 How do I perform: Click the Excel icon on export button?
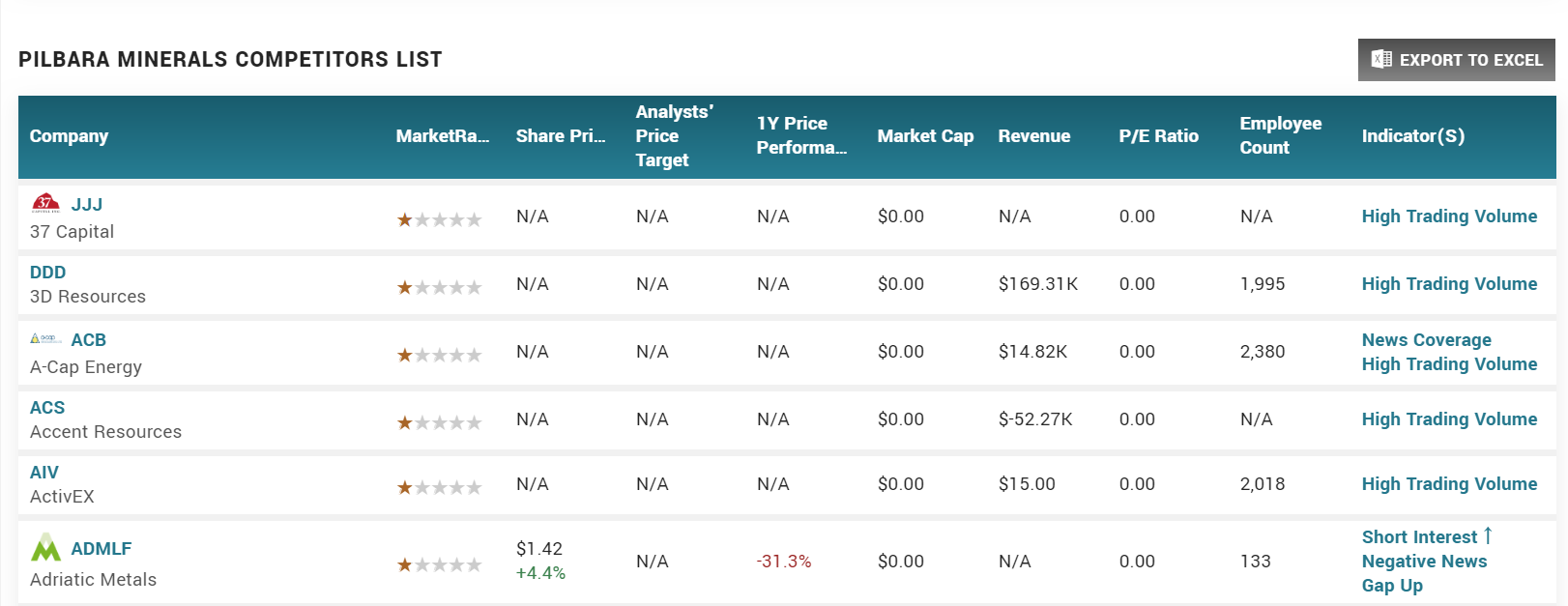(x=1382, y=60)
